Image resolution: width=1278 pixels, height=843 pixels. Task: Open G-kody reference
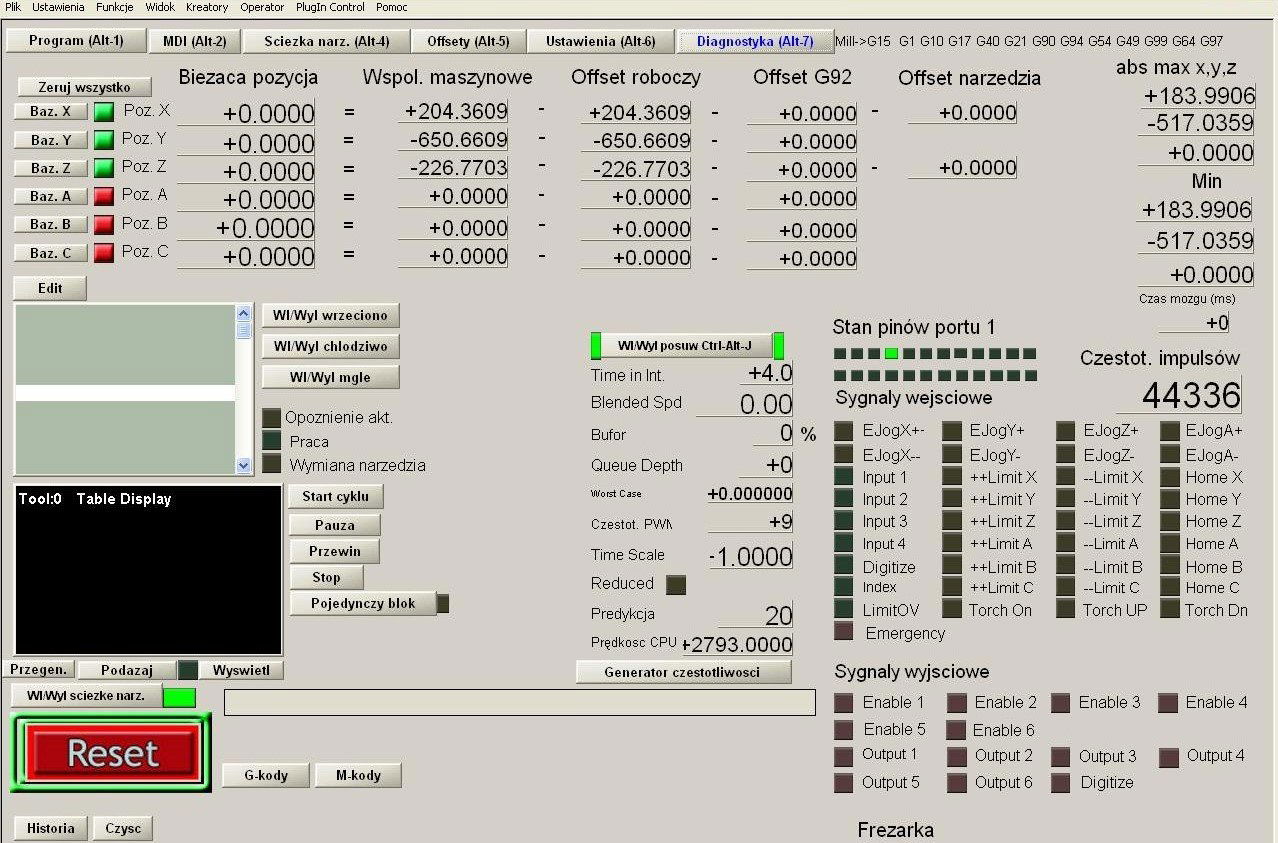coord(266,775)
